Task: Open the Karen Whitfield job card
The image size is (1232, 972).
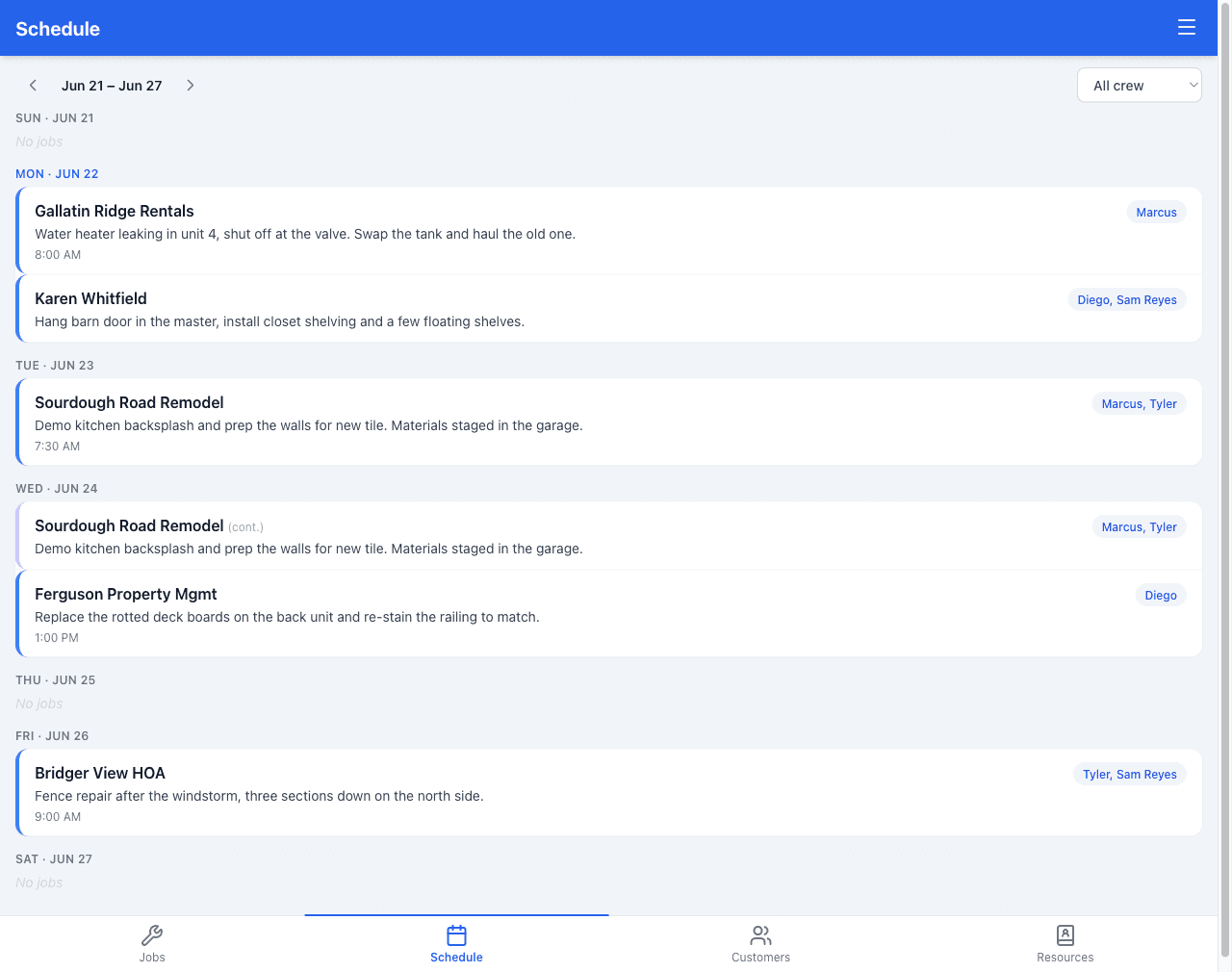Action: (x=609, y=309)
